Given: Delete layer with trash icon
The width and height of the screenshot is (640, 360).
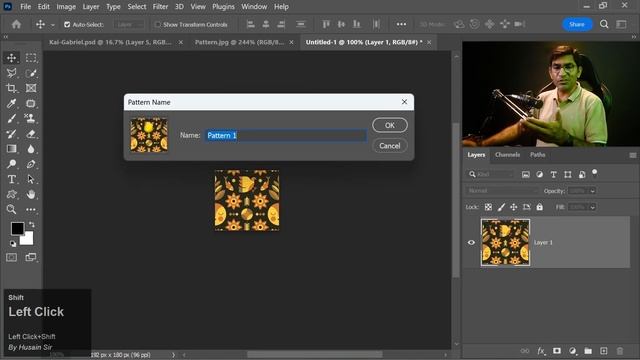Looking at the screenshot, I should [x=620, y=351].
